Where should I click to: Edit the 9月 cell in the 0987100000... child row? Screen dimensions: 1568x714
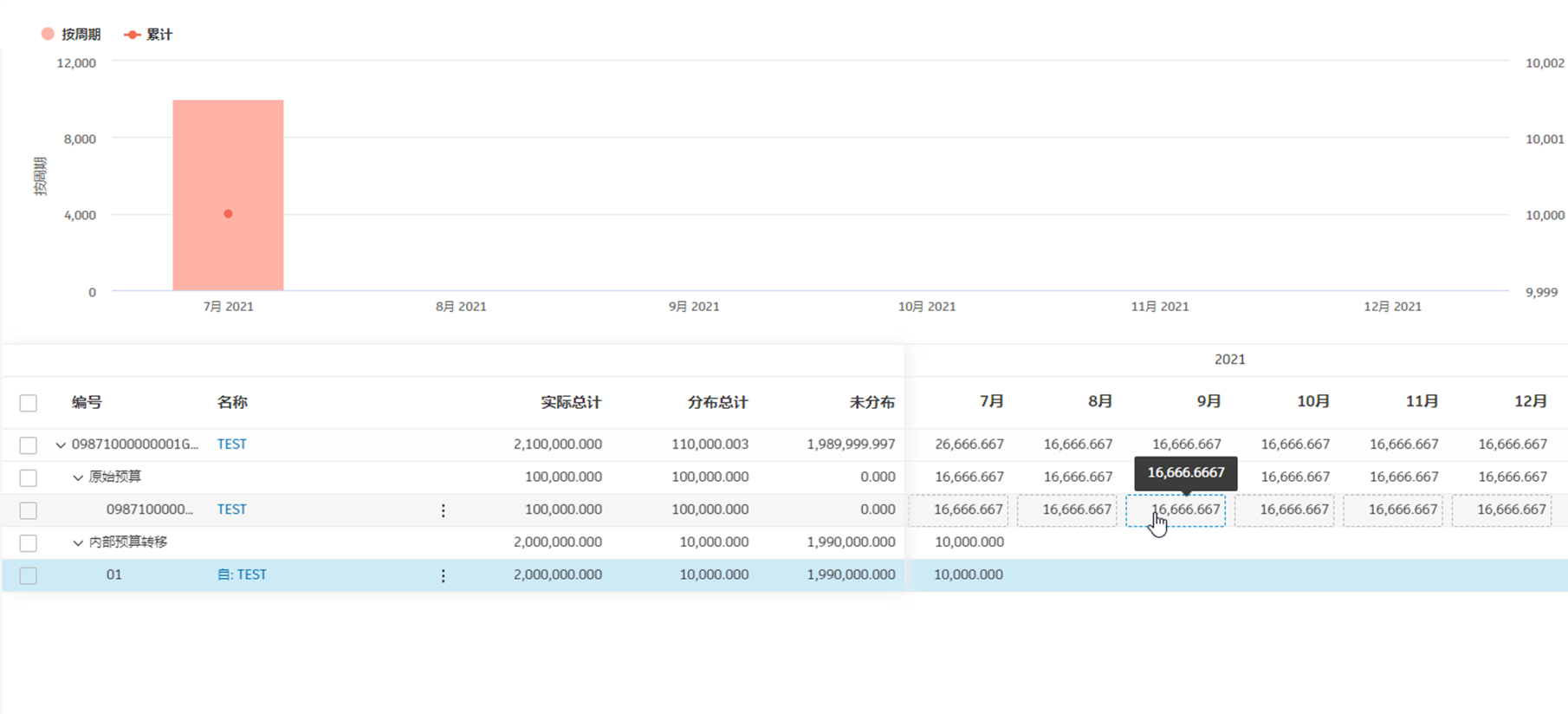[x=1176, y=510]
